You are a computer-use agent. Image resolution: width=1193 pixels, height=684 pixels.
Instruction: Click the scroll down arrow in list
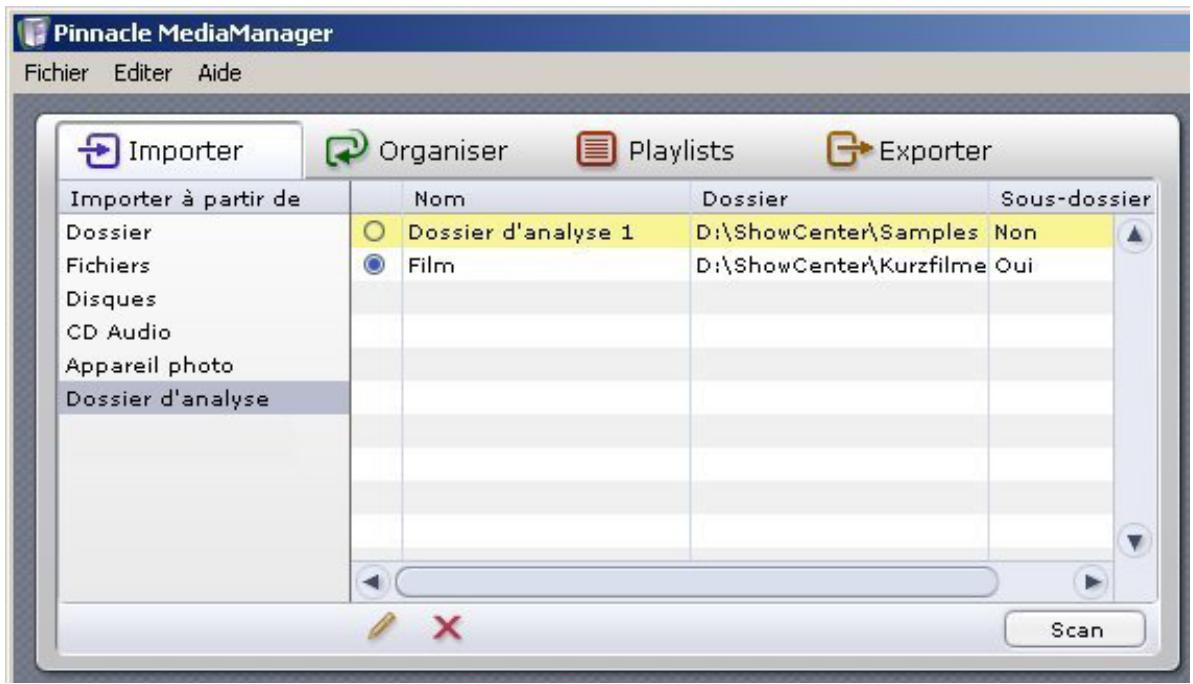(1134, 542)
